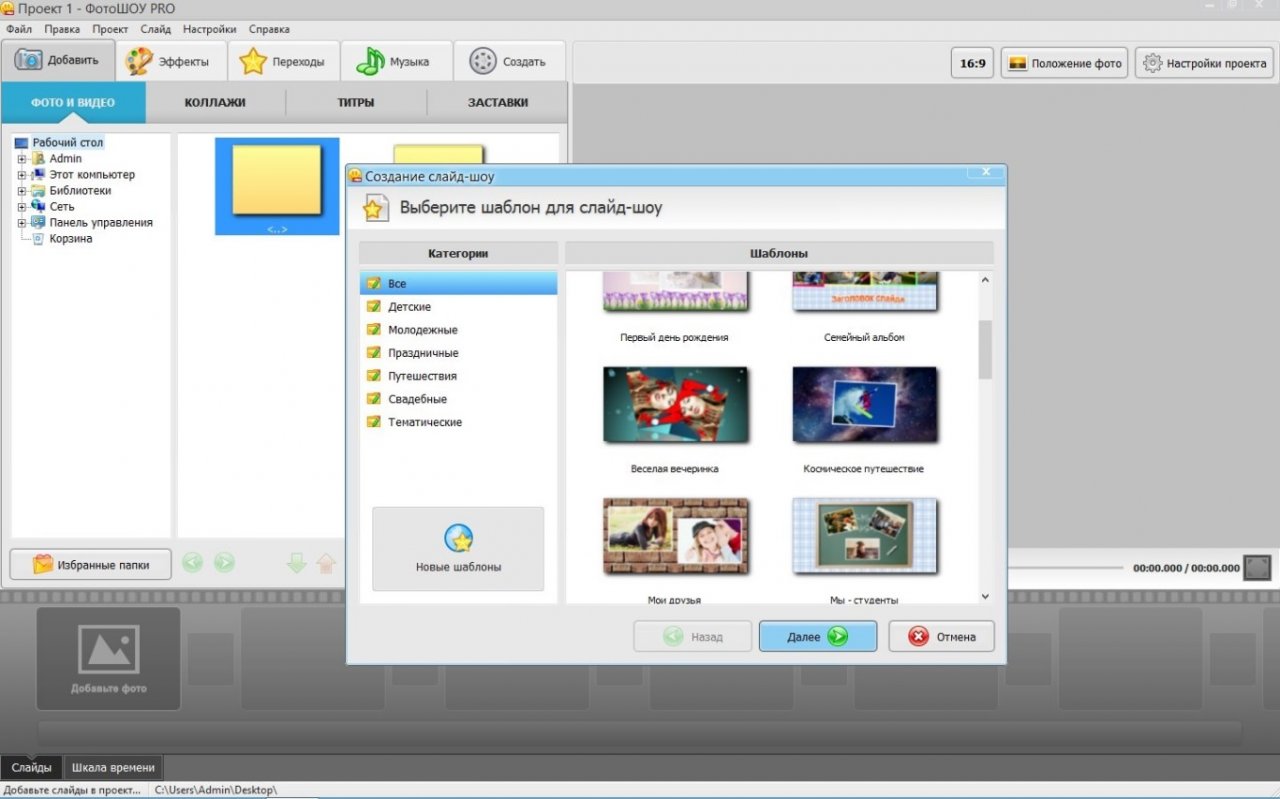Expand Этот компьютер tree node

pyautogui.click(x=22, y=175)
